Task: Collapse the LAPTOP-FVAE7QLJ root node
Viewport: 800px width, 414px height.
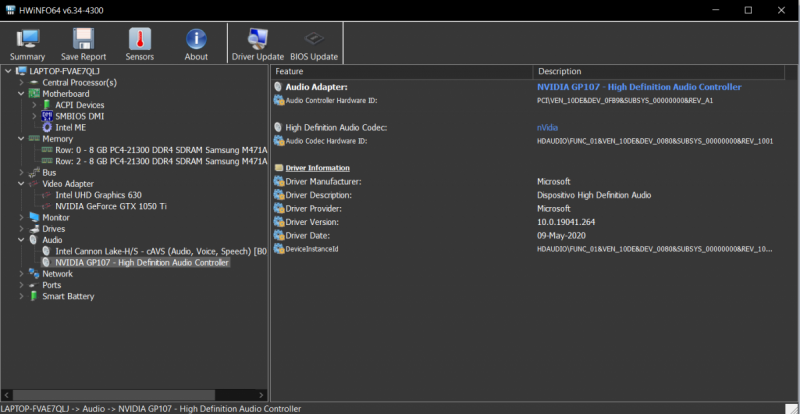Action: [x=8, y=71]
